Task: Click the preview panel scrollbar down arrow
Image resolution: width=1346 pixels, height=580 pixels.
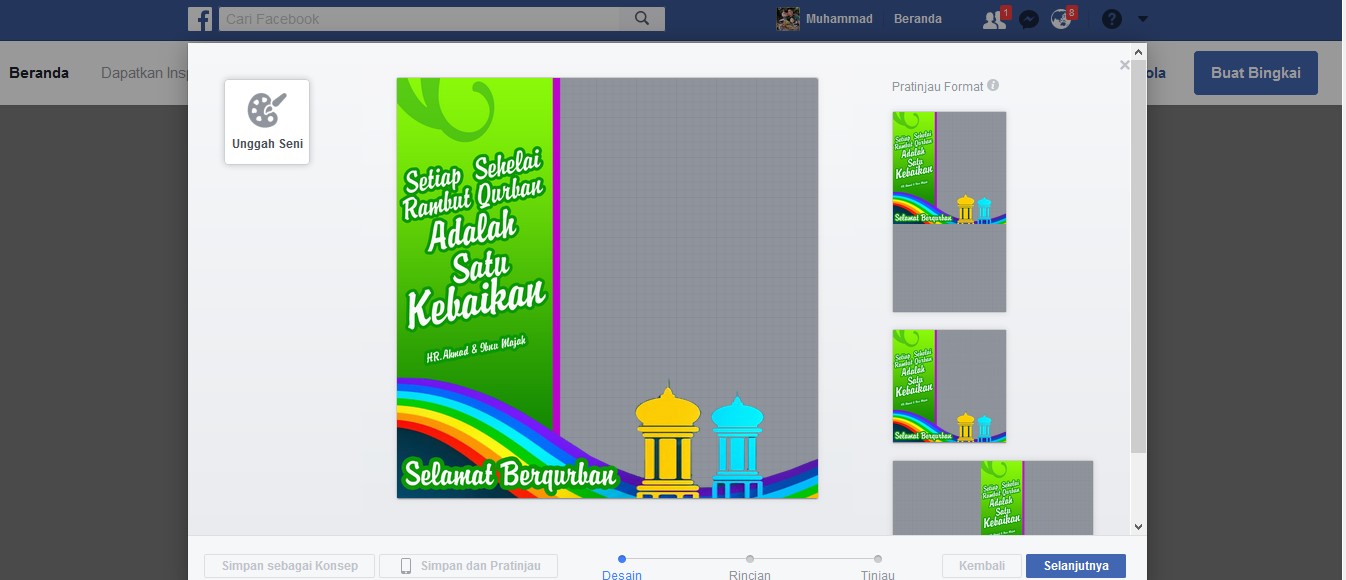Action: click(x=1138, y=526)
